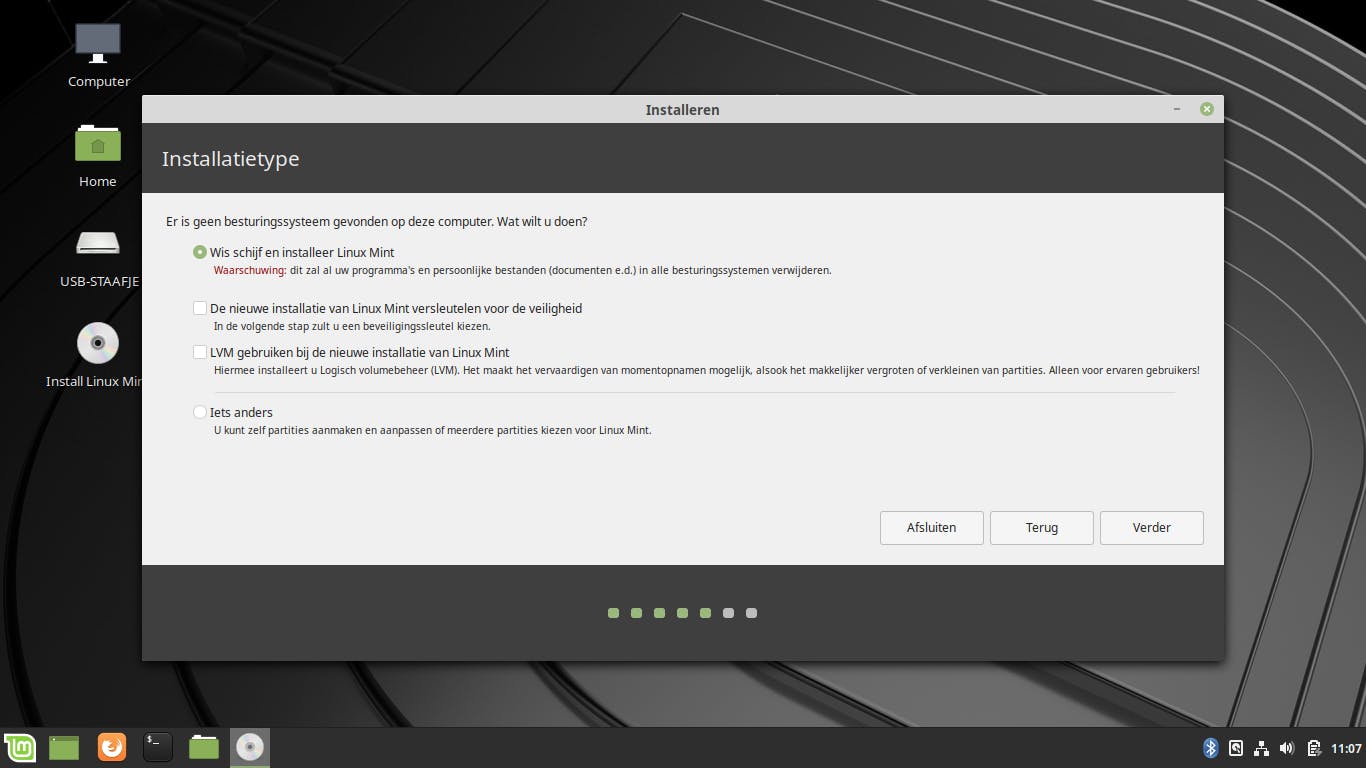Select the USB-STAAFJE drive desktop icon
The width and height of the screenshot is (1366, 768).
tap(98, 258)
